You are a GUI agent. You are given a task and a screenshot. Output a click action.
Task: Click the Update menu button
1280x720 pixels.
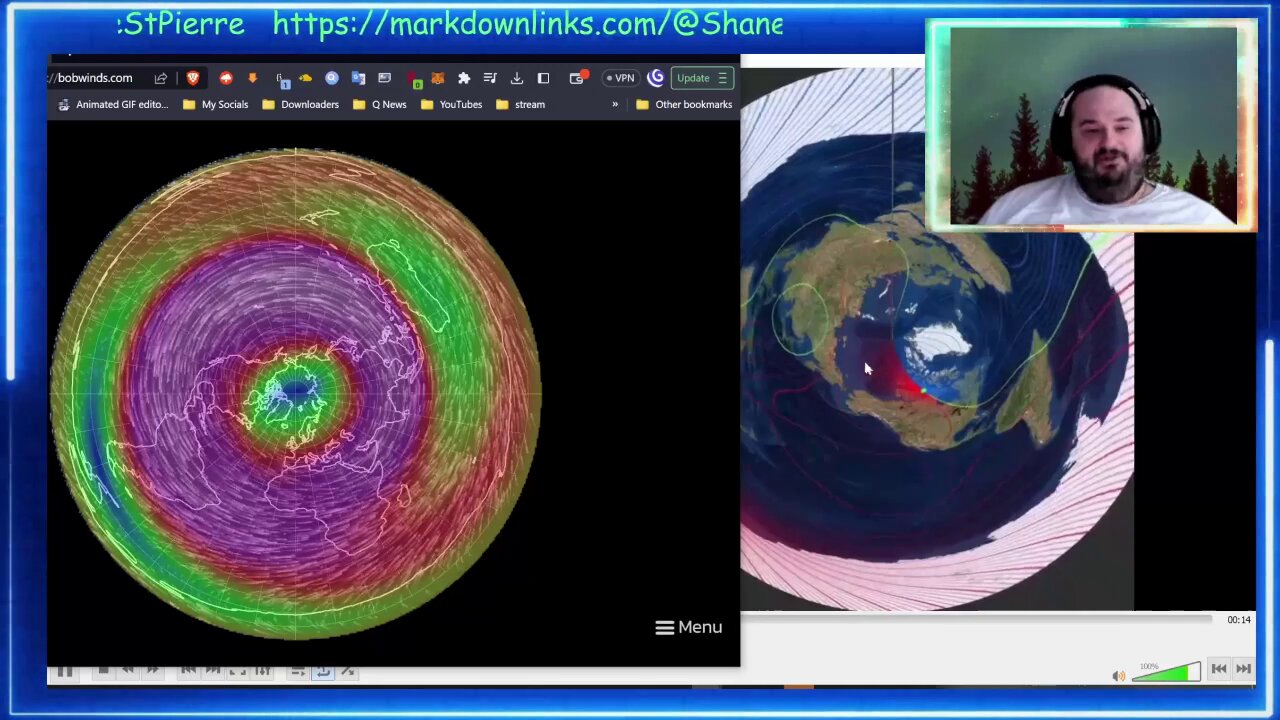702,78
